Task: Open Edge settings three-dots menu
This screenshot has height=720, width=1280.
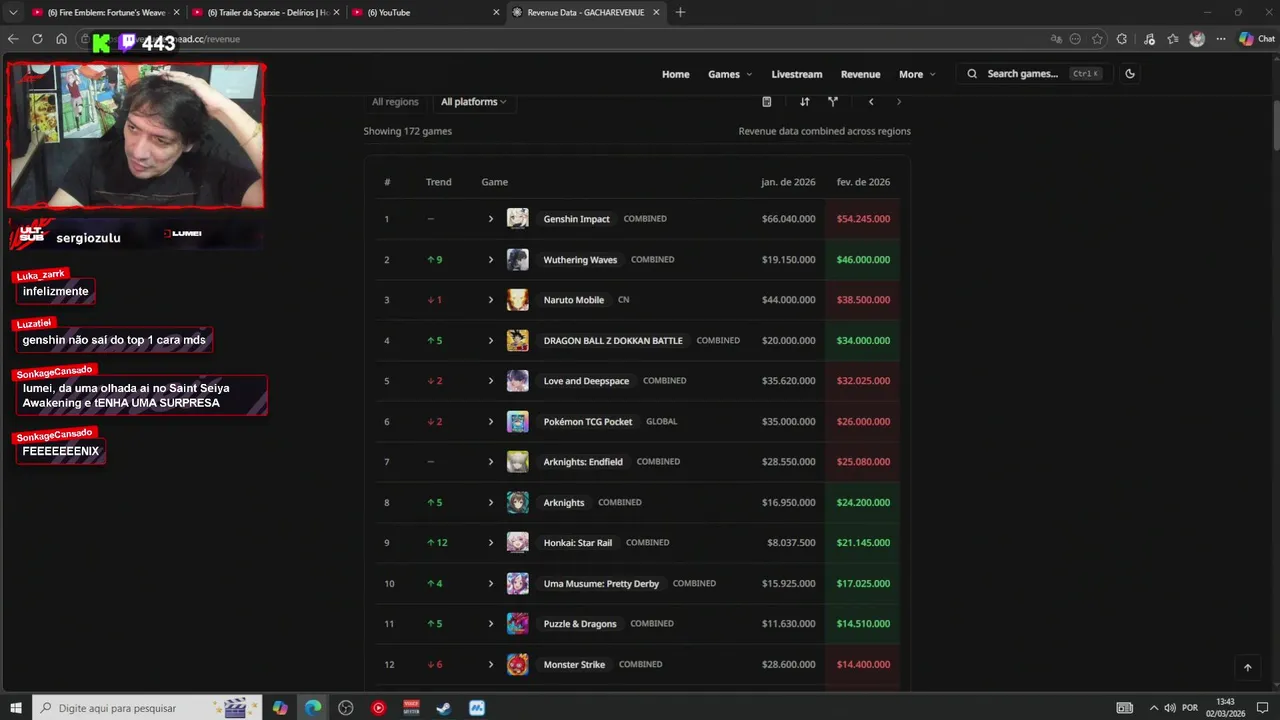Action: tap(1220, 39)
